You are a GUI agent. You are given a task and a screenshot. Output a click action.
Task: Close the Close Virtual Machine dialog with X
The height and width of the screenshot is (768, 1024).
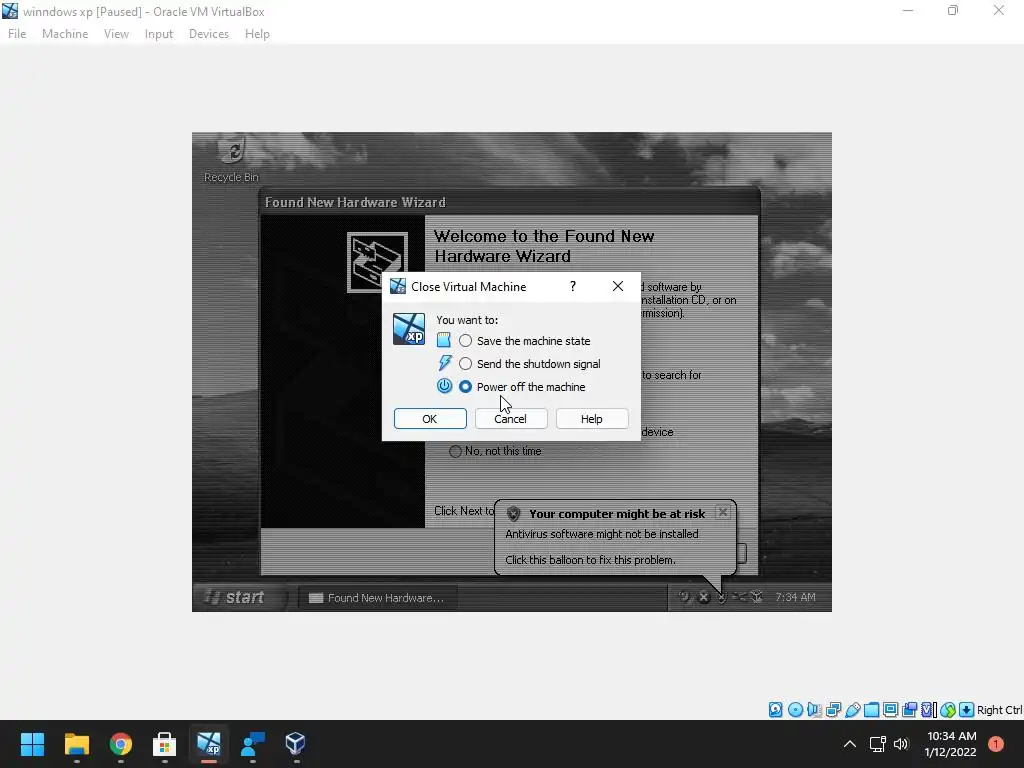pyautogui.click(x=618, y=286)
